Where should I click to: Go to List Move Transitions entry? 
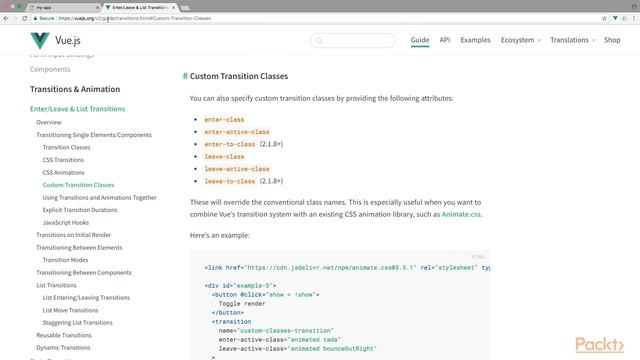click(70, 310)
